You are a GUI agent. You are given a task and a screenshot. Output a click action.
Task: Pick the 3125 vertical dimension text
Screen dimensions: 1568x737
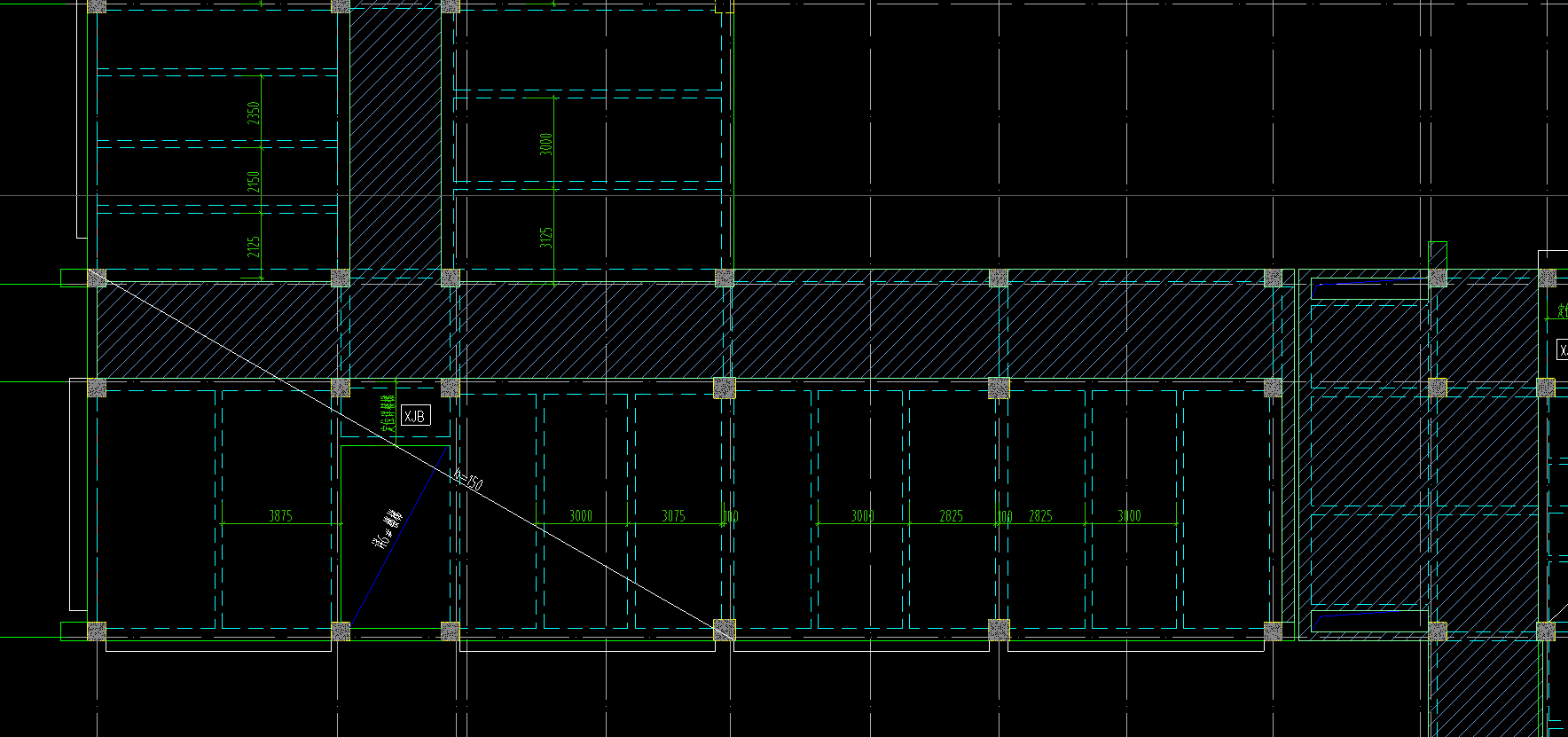click(546, 237)
